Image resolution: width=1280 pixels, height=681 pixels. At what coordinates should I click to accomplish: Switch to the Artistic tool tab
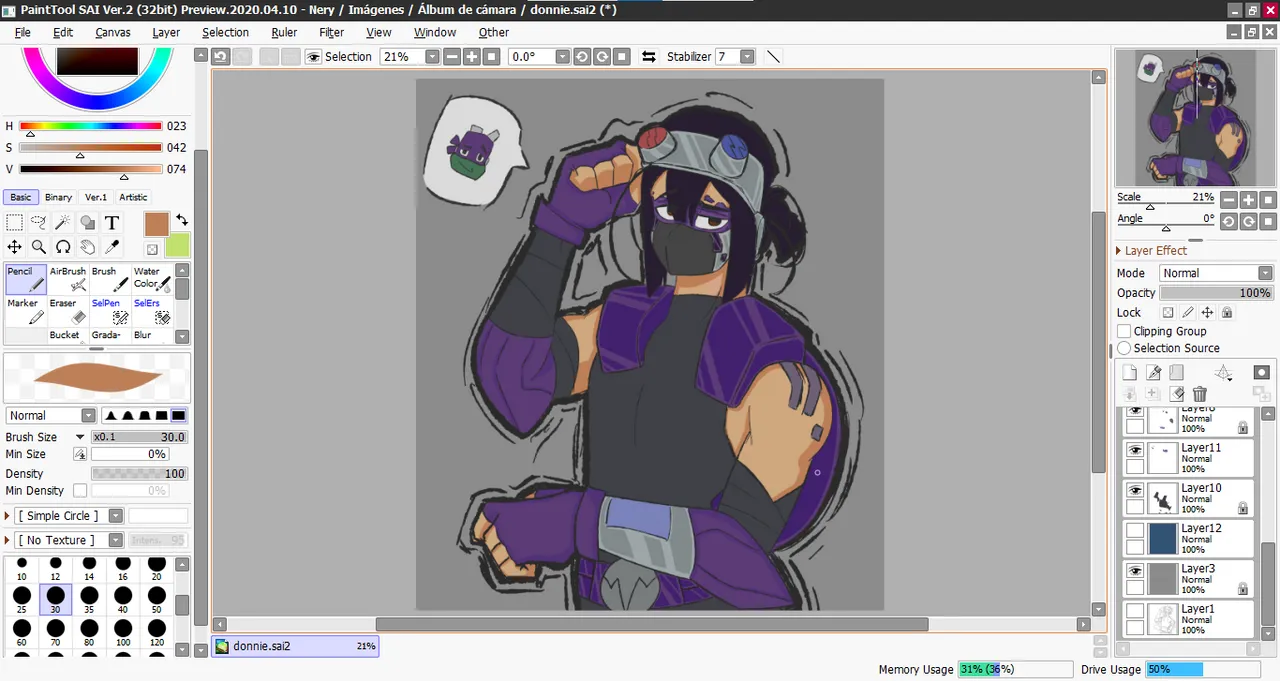tap(133, 197)
